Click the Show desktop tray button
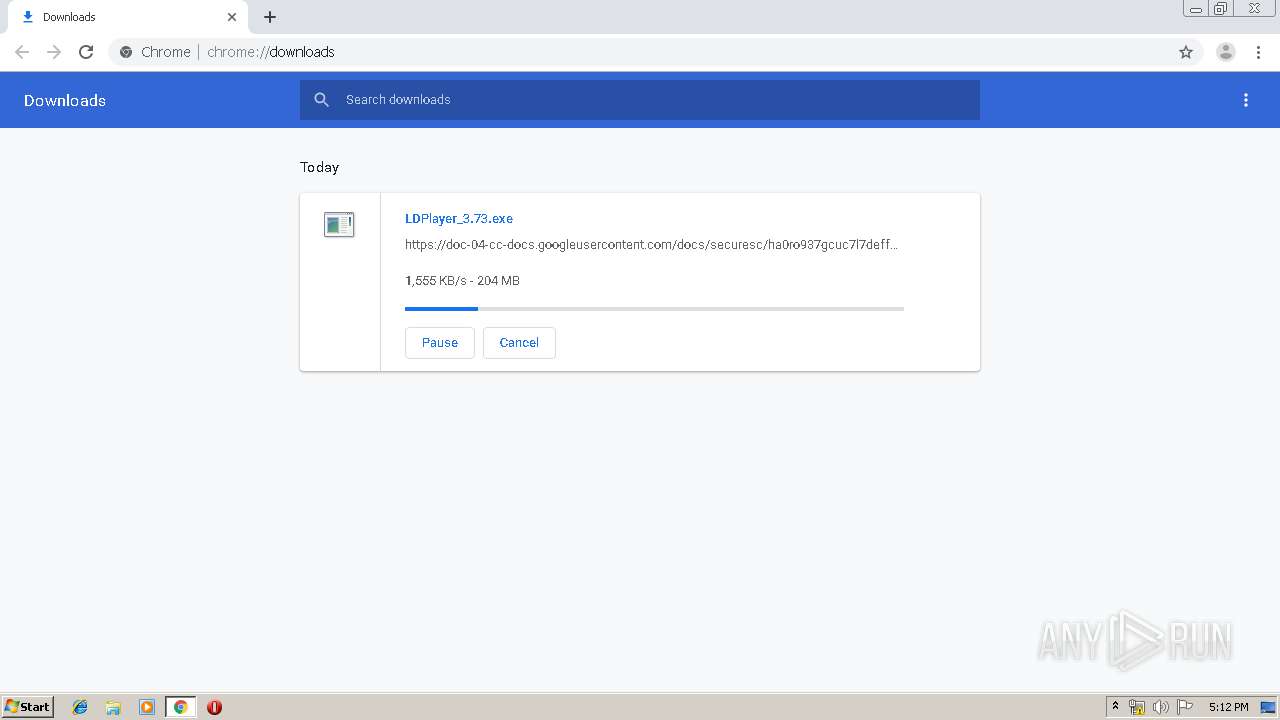Image resolution: width=1280 pixels, height=720 pixels. click(1269, 707)
